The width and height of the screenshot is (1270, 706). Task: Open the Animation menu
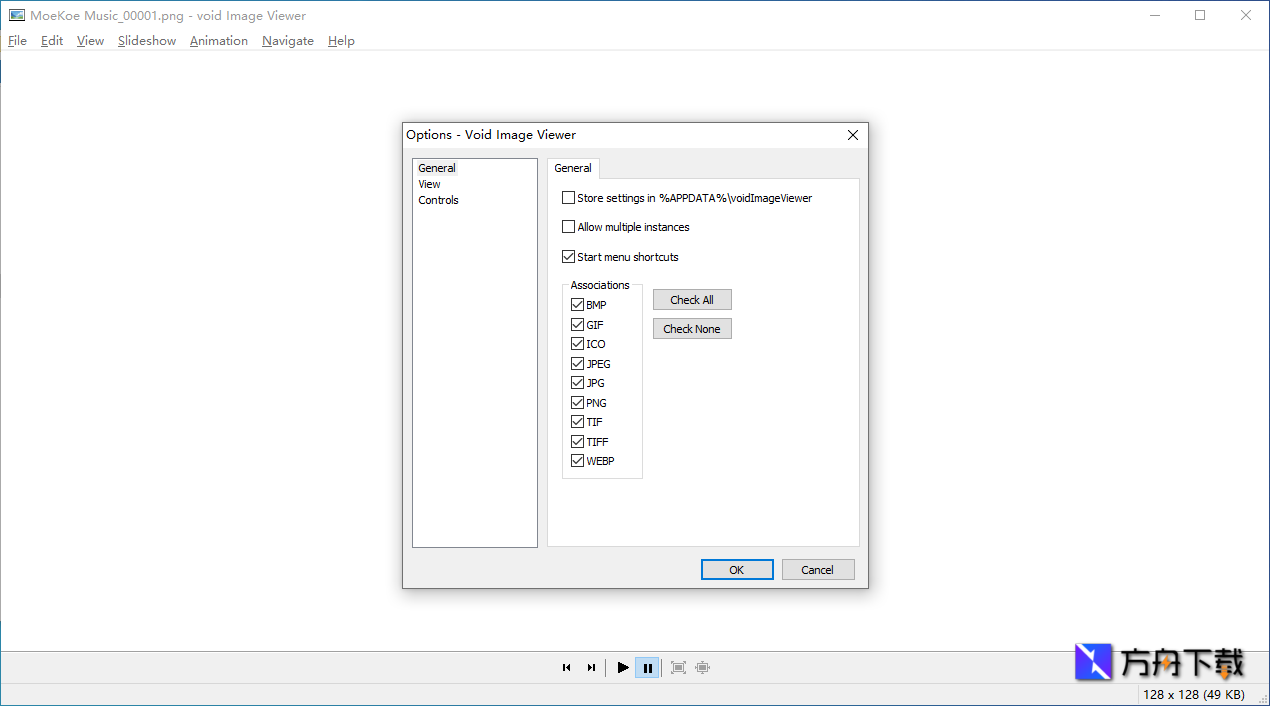click(219, 41)
